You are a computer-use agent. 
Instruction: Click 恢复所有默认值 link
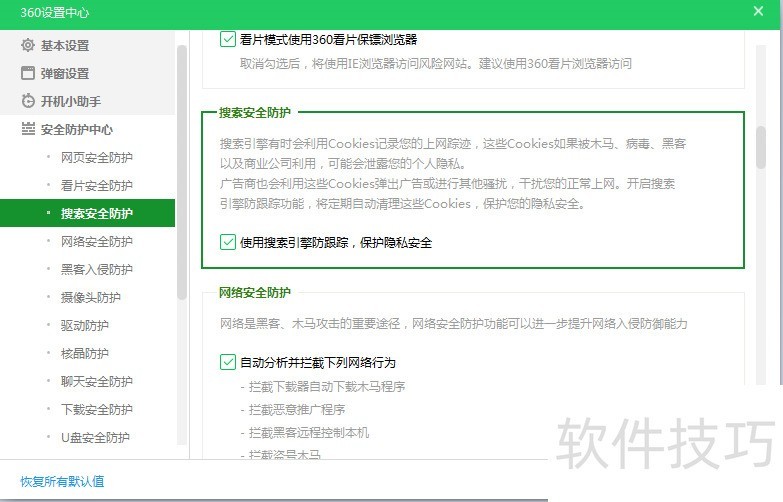(x=62, y=481)
